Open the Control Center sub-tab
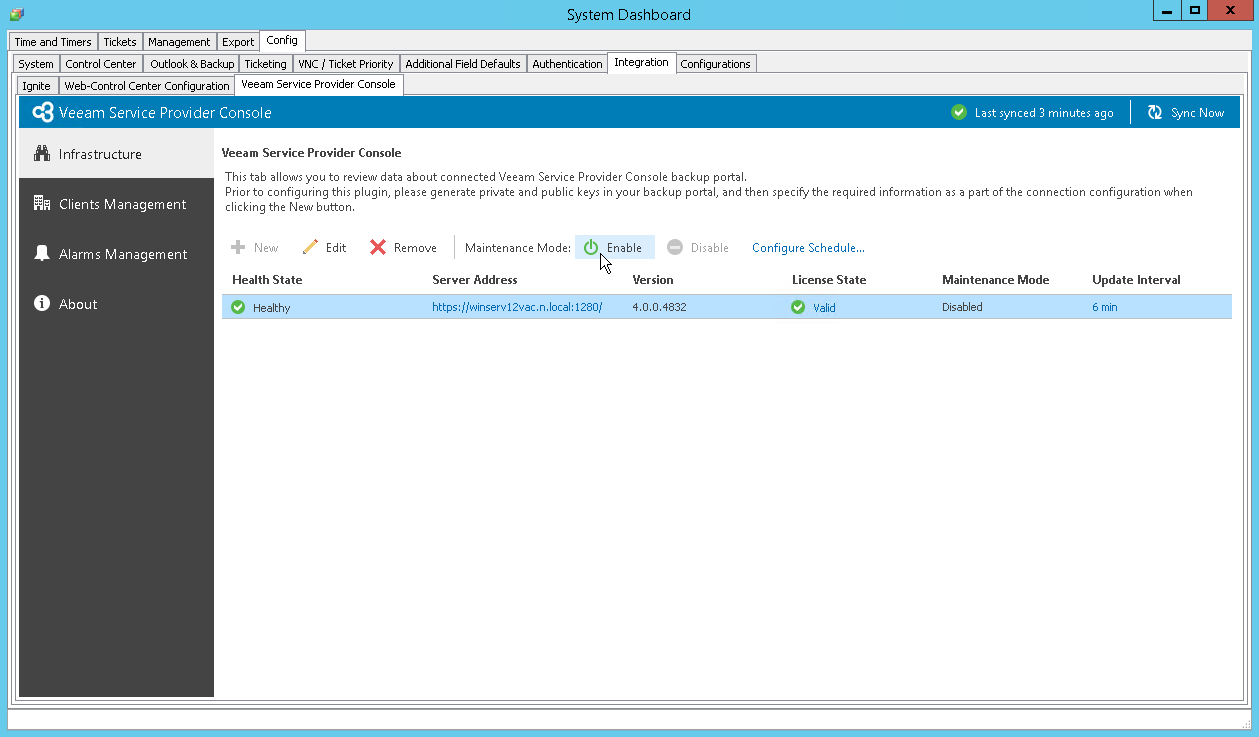The image size is (1259, 737). tap(101, 64)
